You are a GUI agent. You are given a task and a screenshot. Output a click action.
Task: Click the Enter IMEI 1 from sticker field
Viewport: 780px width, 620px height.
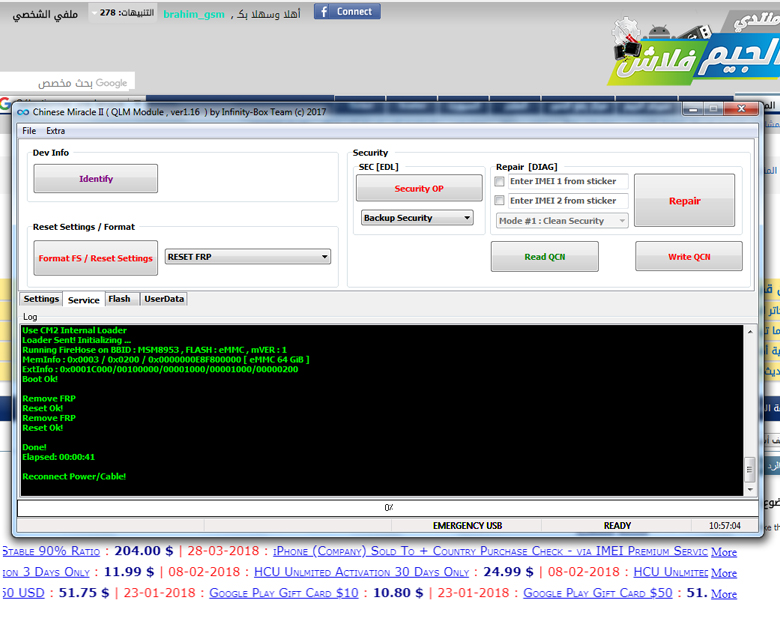pyautogui.click(x=568, y=181)
